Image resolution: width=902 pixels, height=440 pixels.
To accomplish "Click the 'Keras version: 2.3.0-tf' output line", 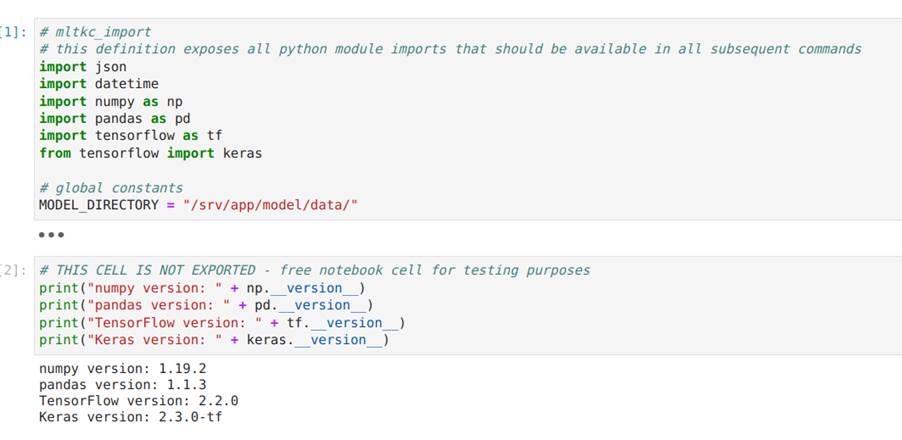I will coord(131,417).
